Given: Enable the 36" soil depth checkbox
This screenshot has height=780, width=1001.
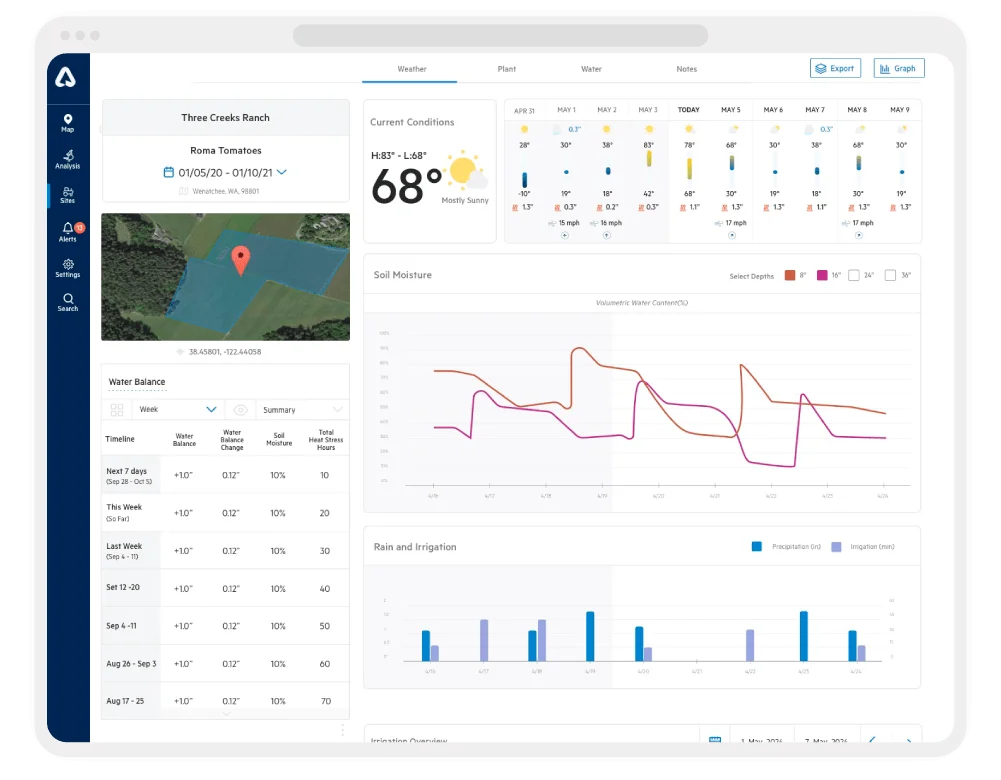Looking at the screenshot, I should [890, 275].
